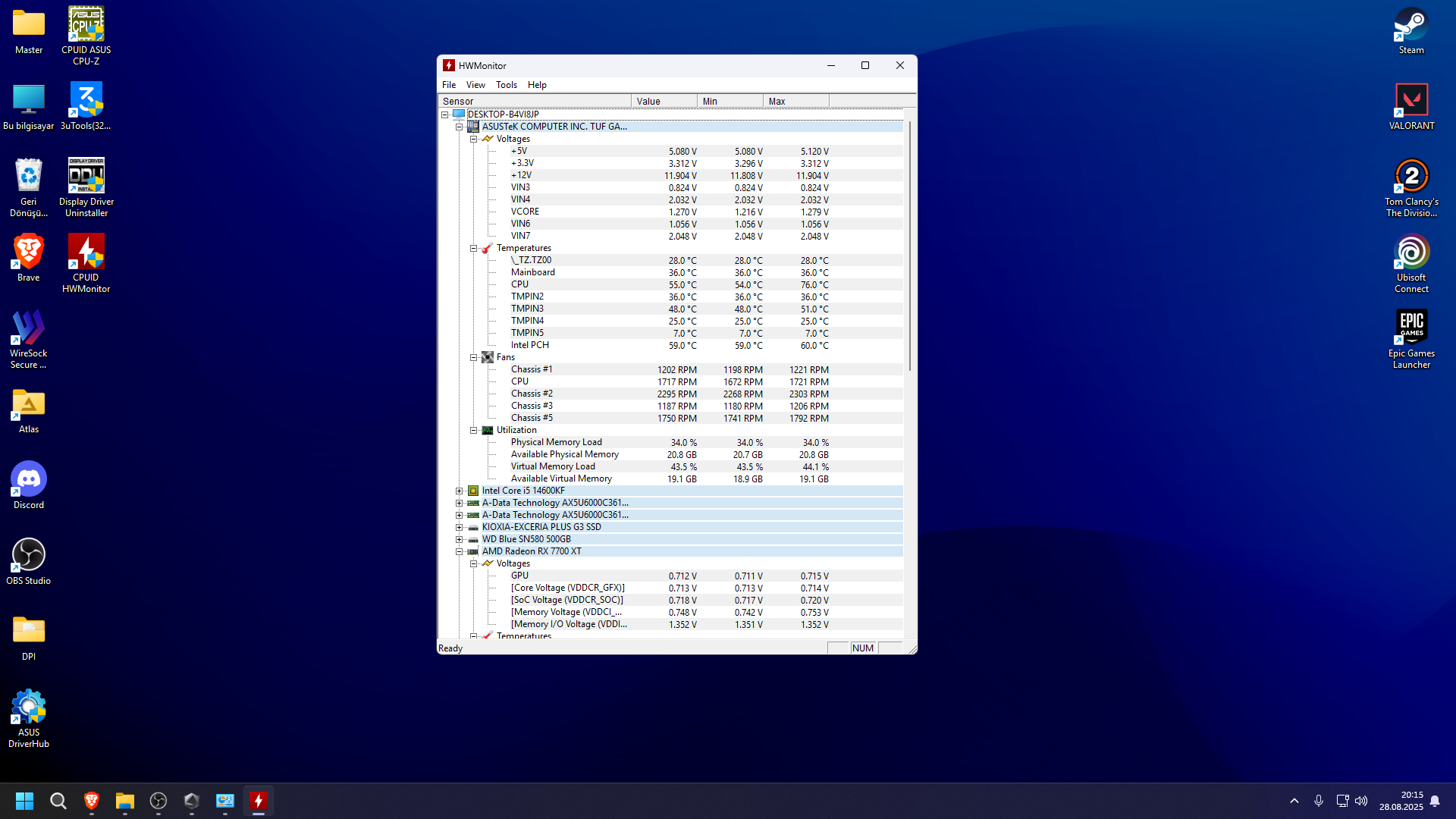Open notifications bell in taskbar
The width and height of the screenshot is (1456, 819).
point(1435,801)
